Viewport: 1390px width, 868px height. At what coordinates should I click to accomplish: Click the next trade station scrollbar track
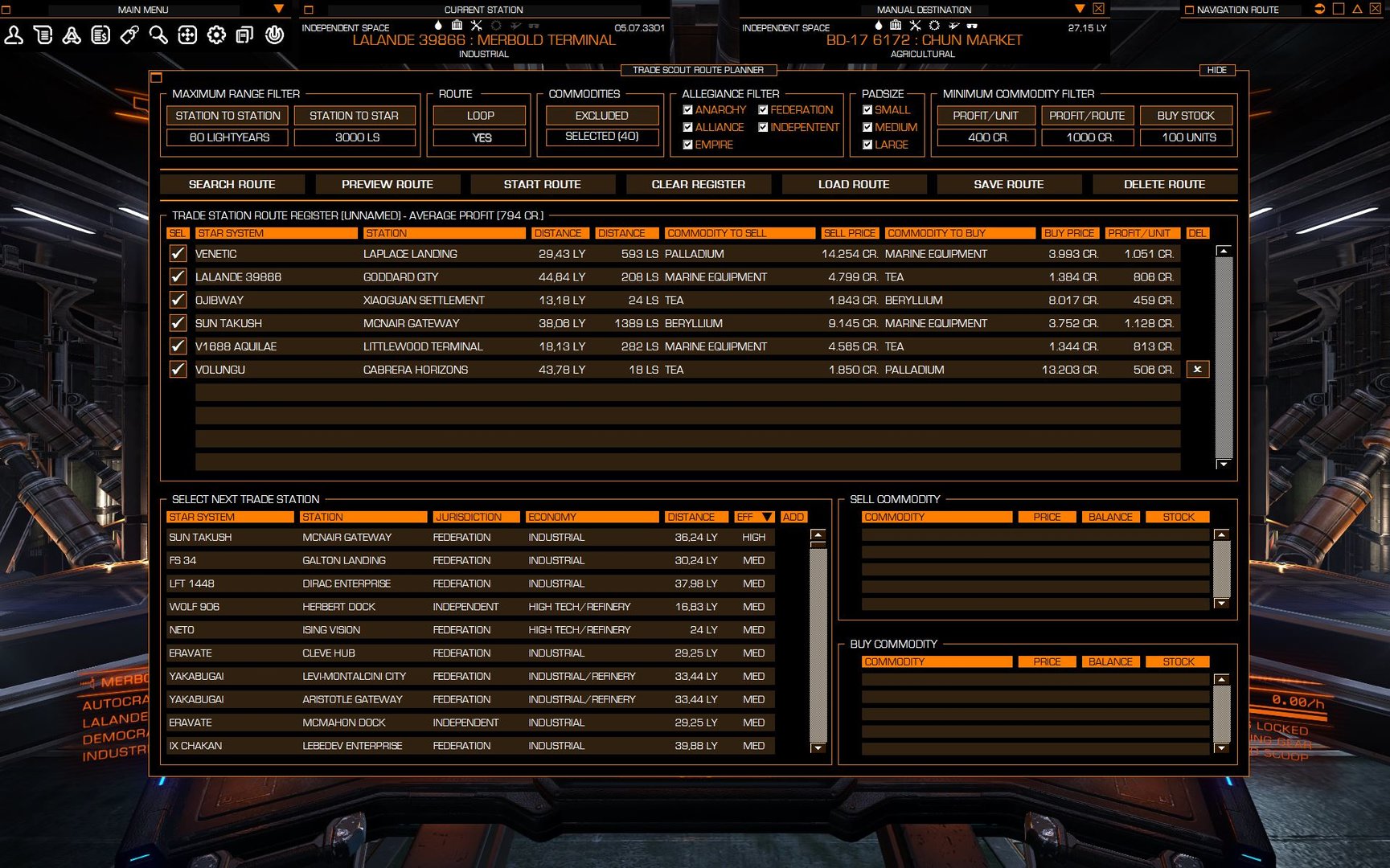click(818, 645)
